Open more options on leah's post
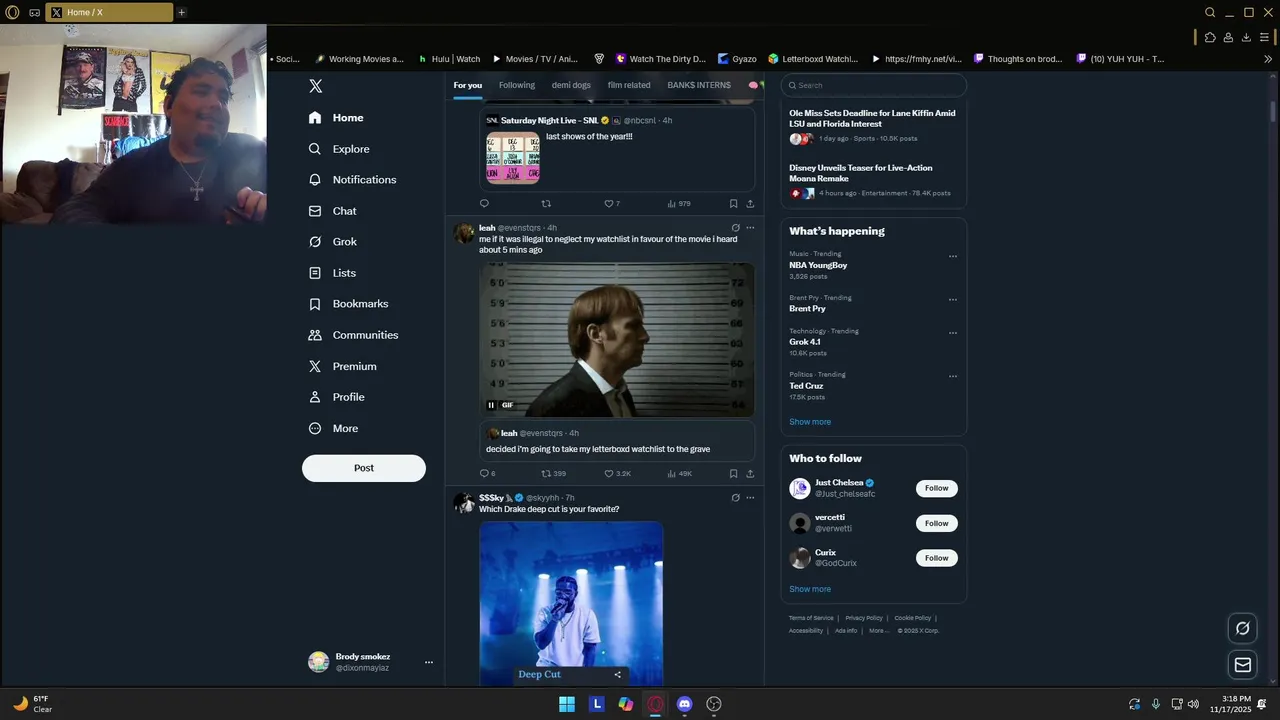Image resolution: width=1280 pixels, height=720 pixels. point(750,228)
